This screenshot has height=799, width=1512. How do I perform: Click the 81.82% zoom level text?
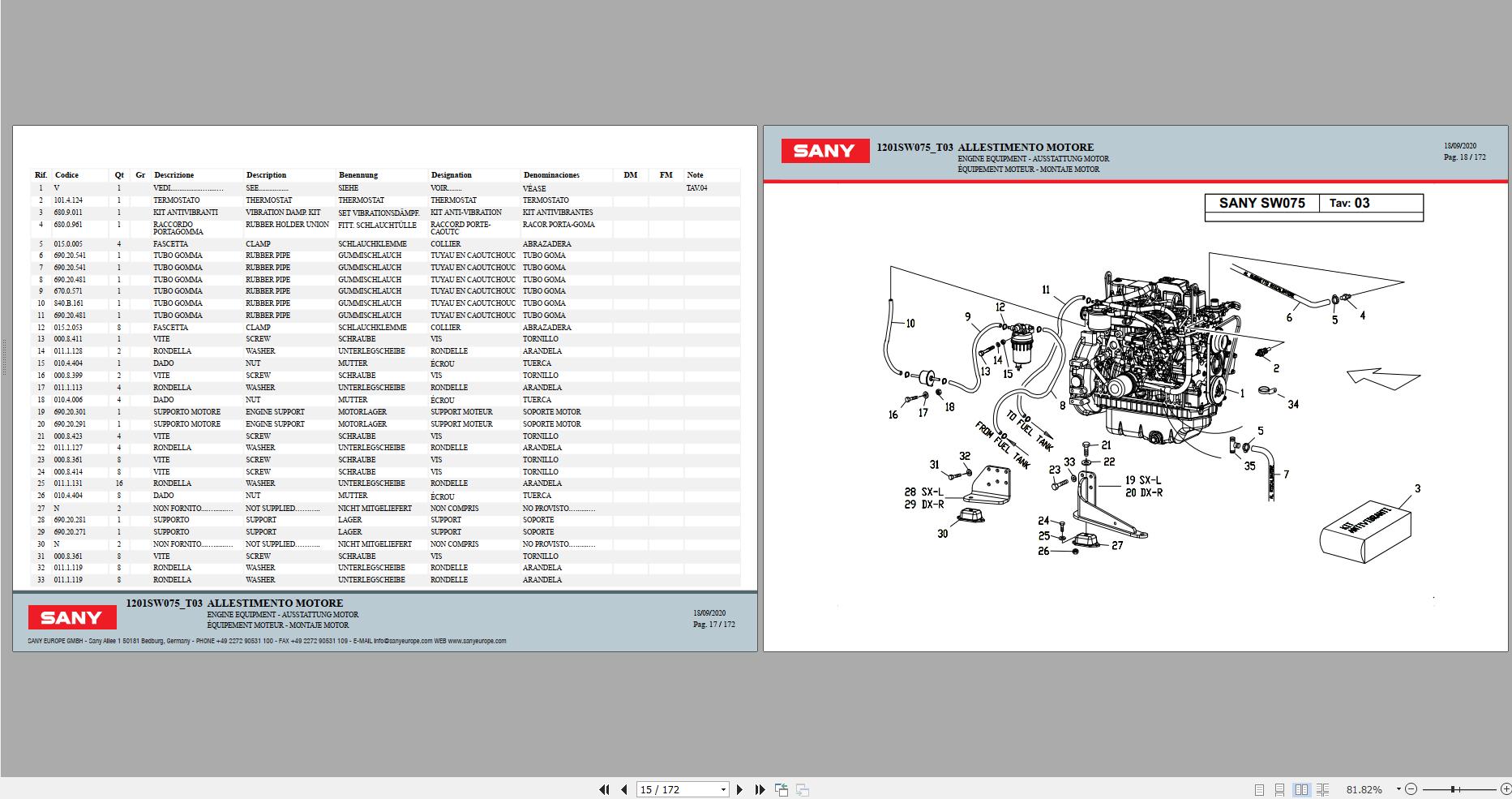click(1364, 789)
